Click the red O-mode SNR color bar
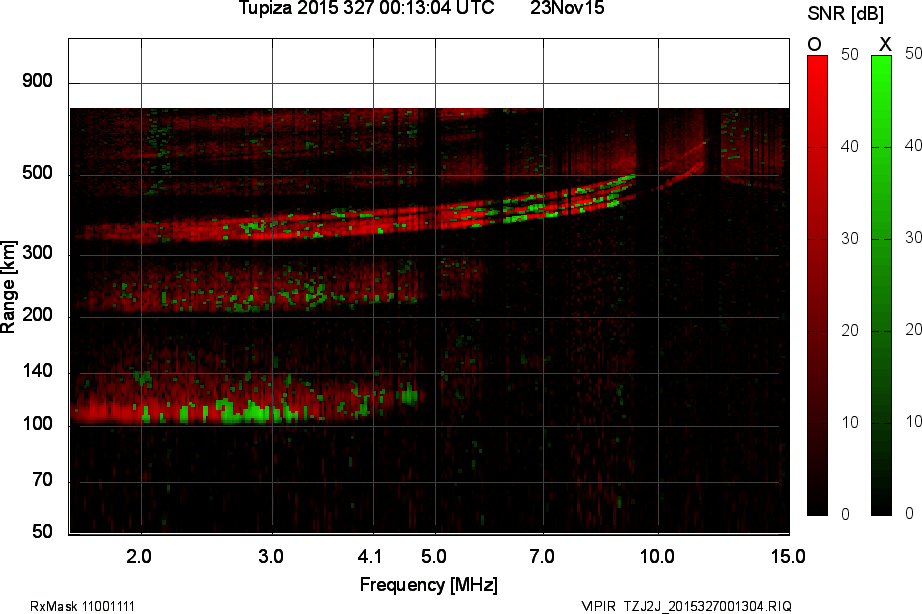Viewport: 922px width, 614px height. (817, 286)
